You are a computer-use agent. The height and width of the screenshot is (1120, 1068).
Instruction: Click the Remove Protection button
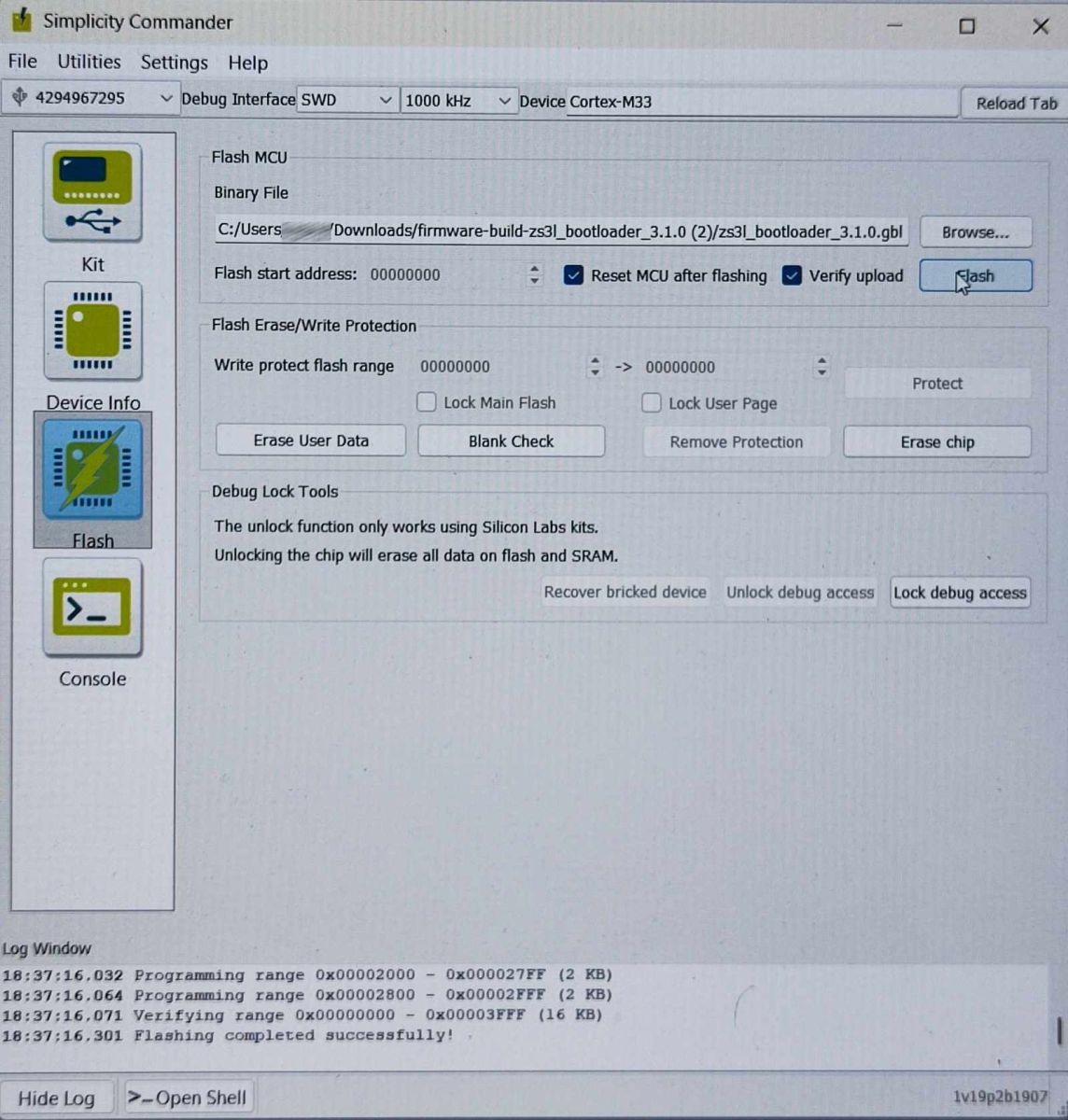(736, 441)
